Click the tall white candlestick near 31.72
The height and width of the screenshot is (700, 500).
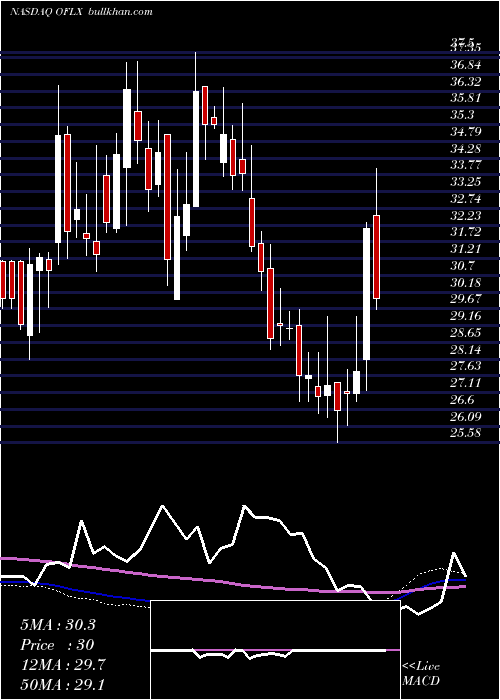(367, 294)
